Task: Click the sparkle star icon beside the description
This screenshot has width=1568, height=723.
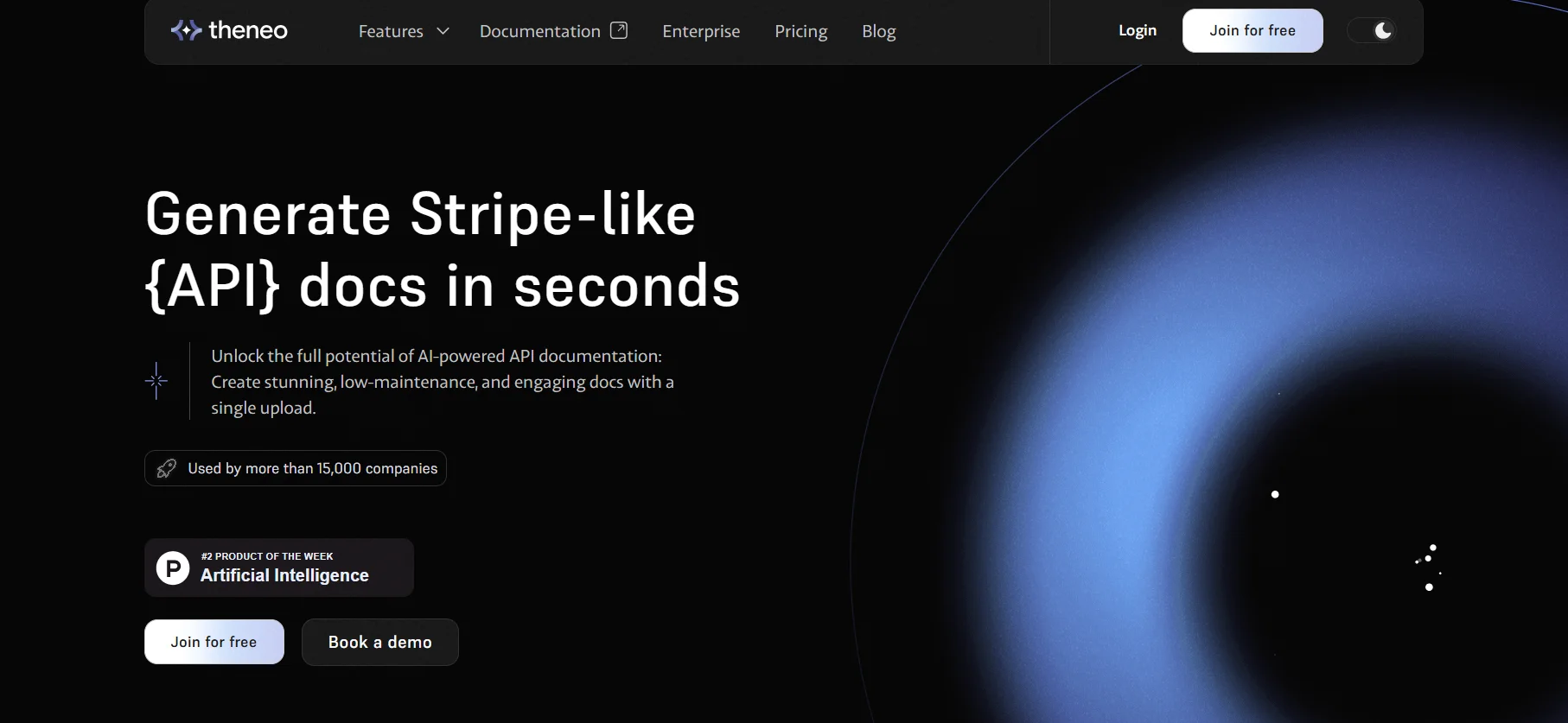Action: coord(156,381)
